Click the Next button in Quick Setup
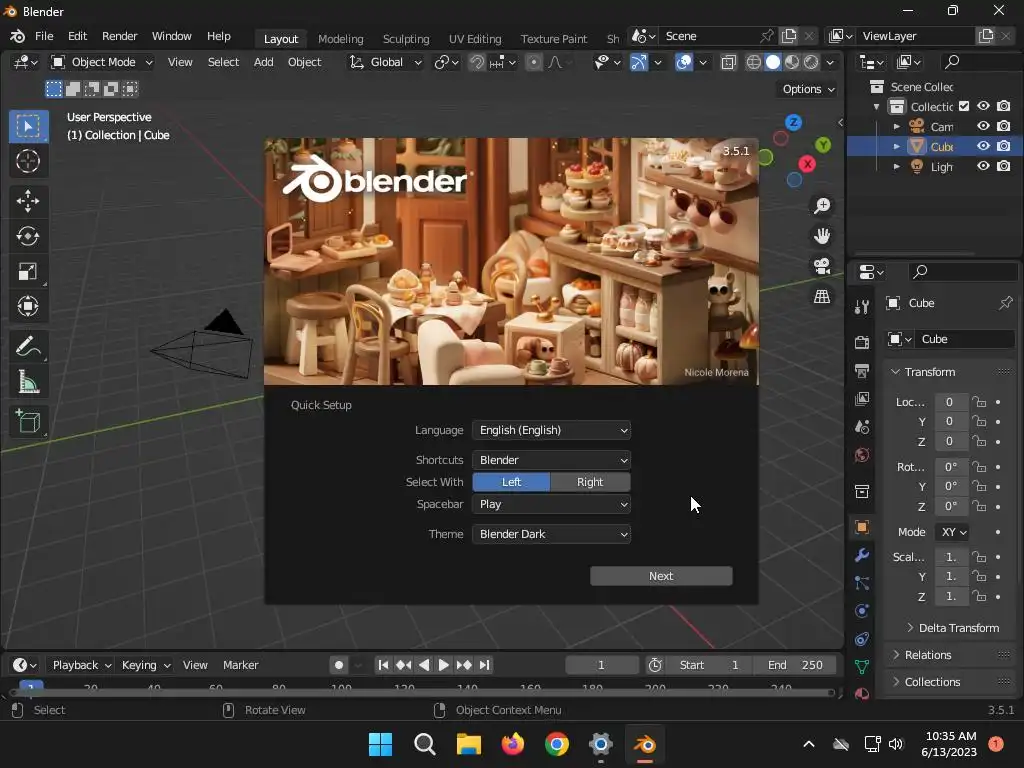1024x768 pixels. (x=661, y=576)
